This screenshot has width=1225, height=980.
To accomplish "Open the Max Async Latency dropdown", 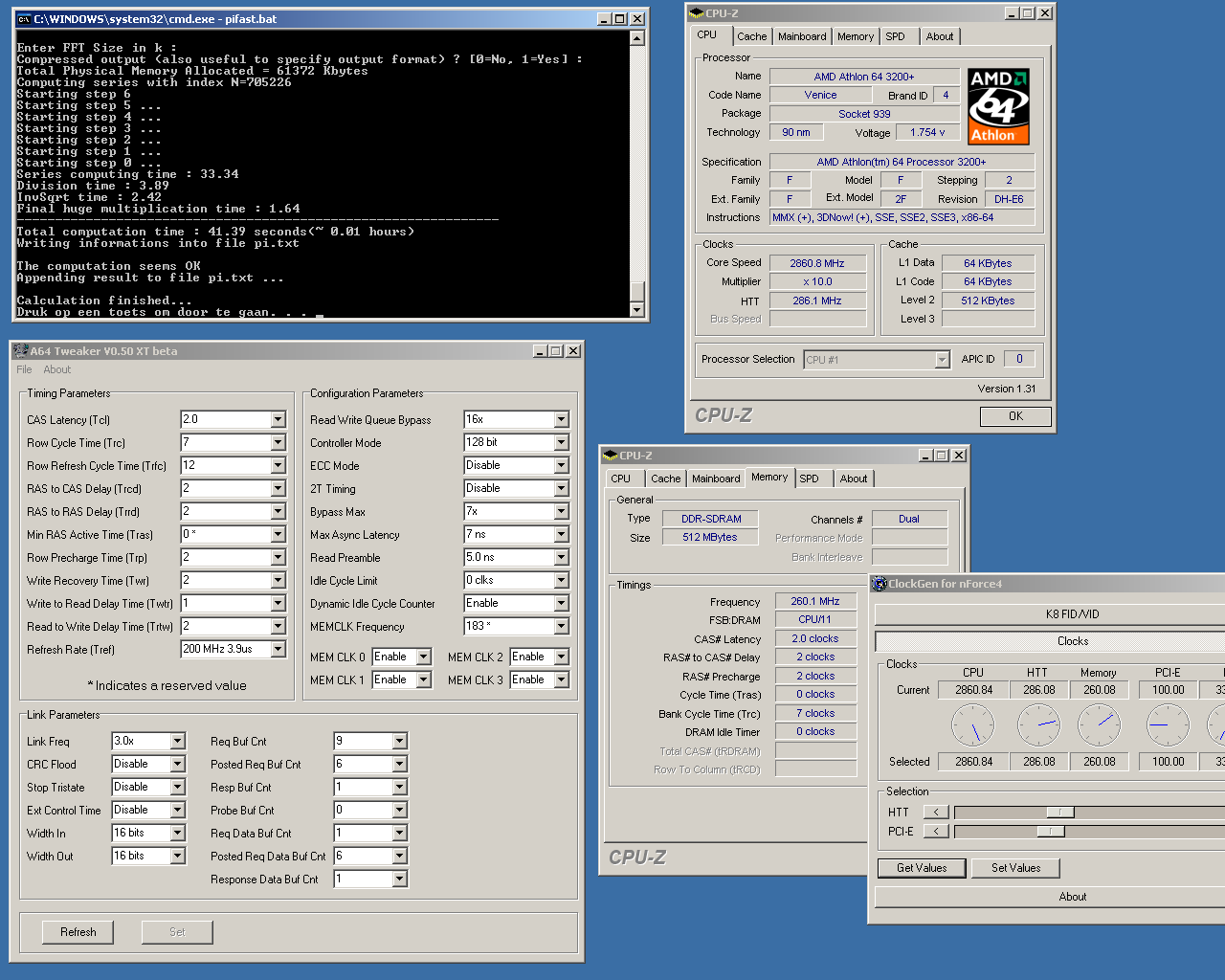I will tap(561, 534).
